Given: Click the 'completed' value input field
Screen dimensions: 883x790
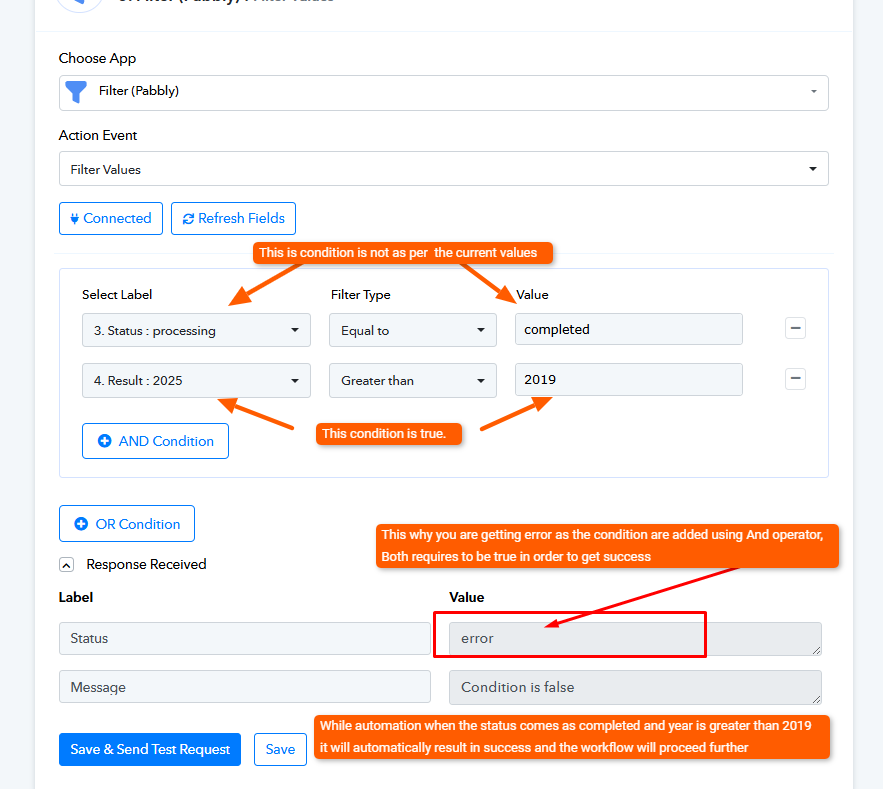Looking at the screenshot, I should click(628, 329).
